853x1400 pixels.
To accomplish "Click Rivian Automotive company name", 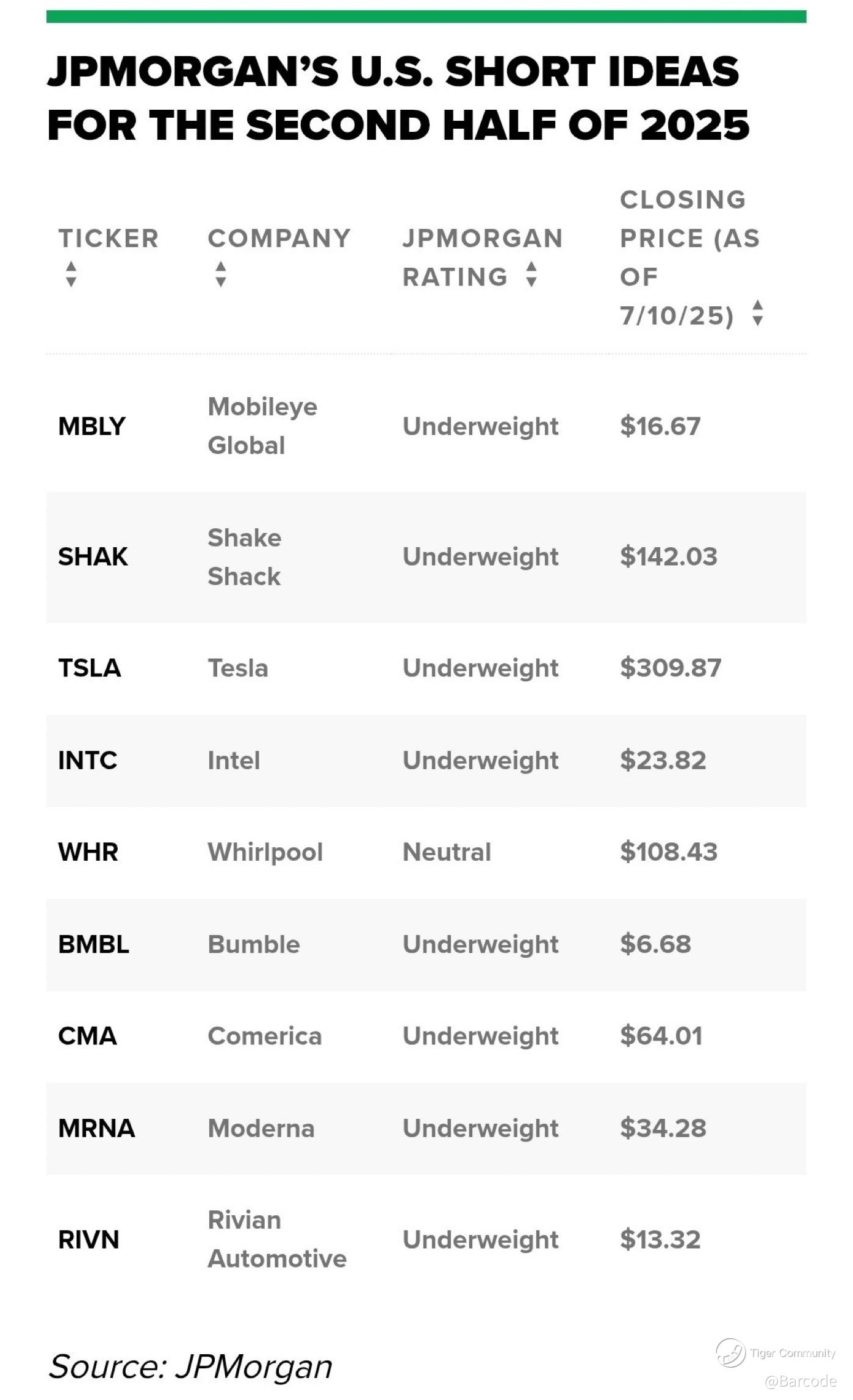I will (x=276, y=1239).
